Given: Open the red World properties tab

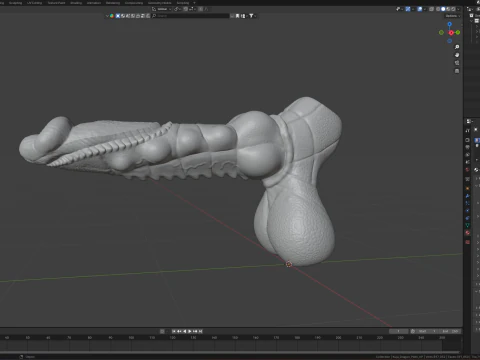Looking at the screenshot, I should tap(467, 170).
